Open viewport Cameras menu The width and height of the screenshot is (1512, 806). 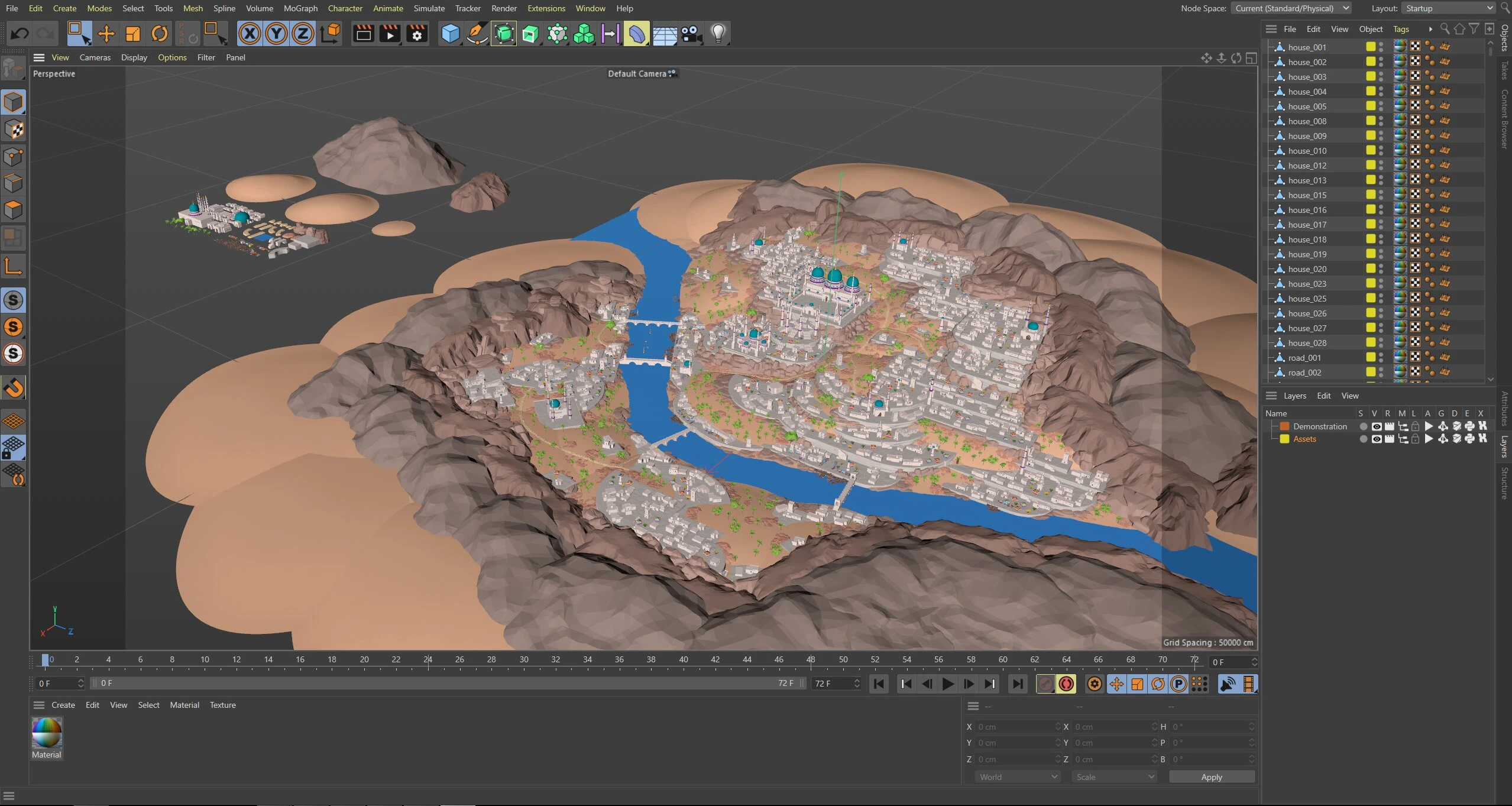click(95, 57)
